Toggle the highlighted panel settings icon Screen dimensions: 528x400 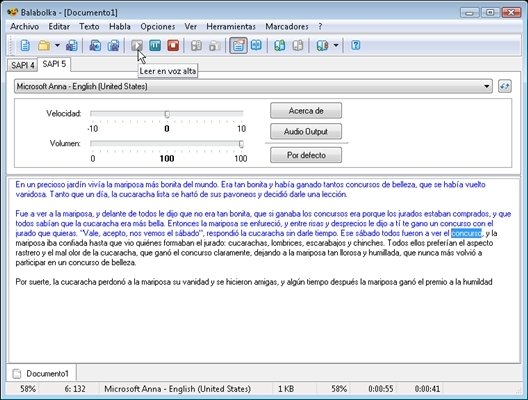(x=238, y=45)
